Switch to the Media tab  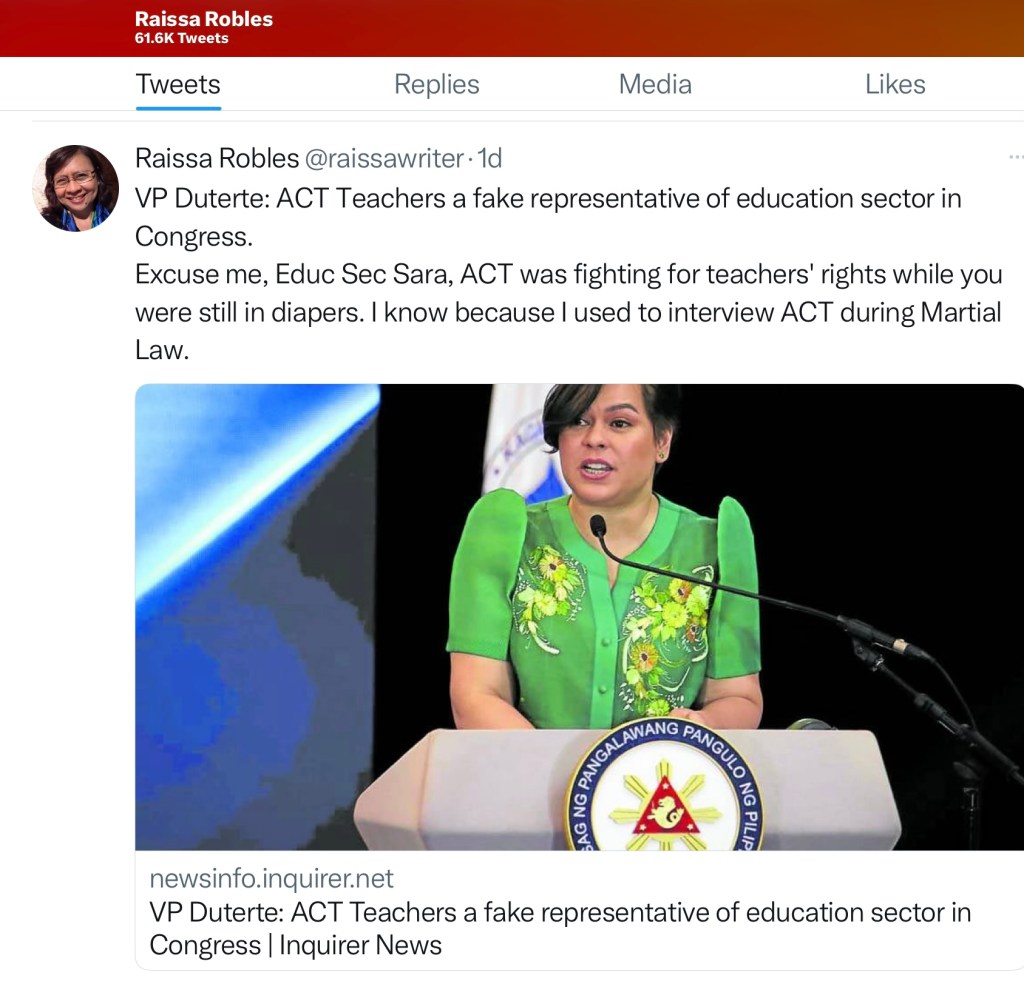click(x=655, y=84)
